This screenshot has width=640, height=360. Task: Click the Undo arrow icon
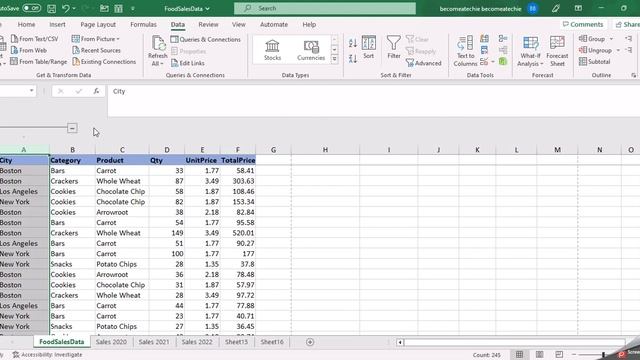(65, 8)
